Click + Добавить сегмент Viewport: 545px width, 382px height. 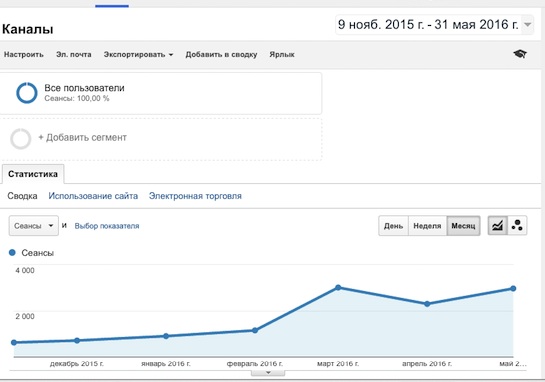point(82,138)
